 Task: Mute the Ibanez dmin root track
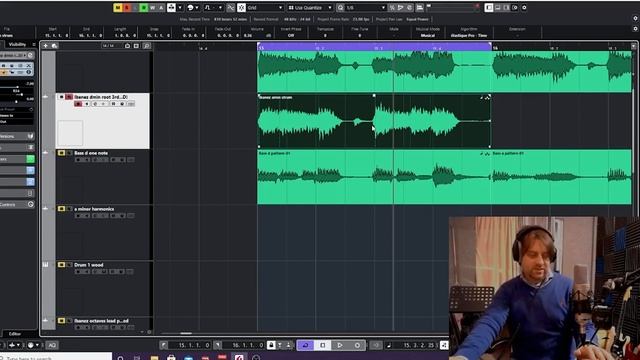point(61,97)
